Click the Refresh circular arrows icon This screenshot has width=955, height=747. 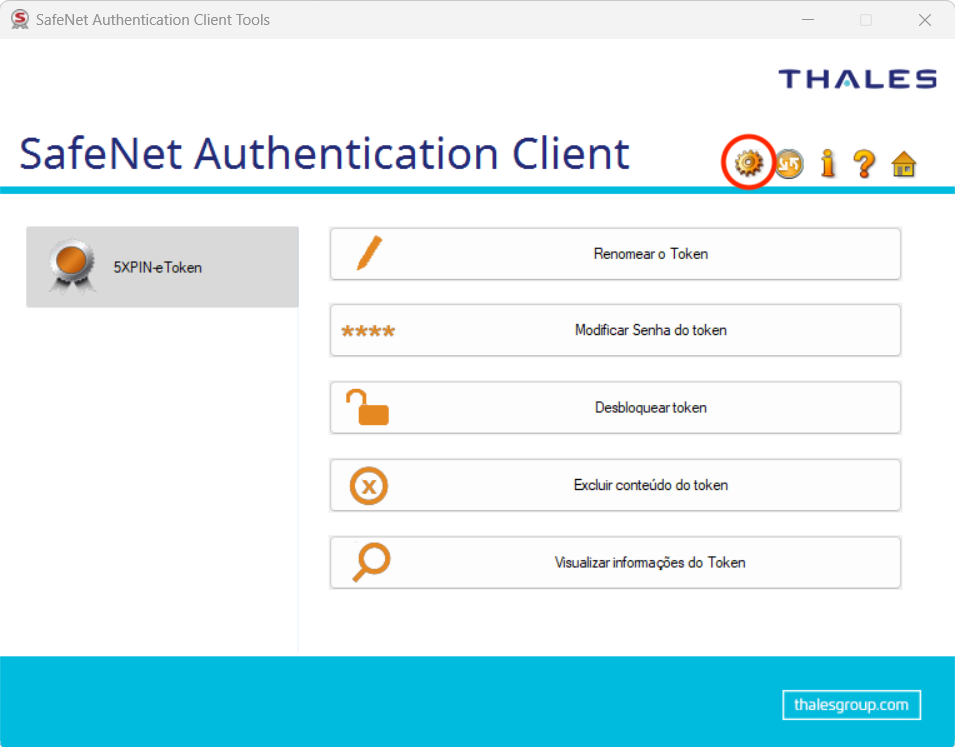coord(789,163)
